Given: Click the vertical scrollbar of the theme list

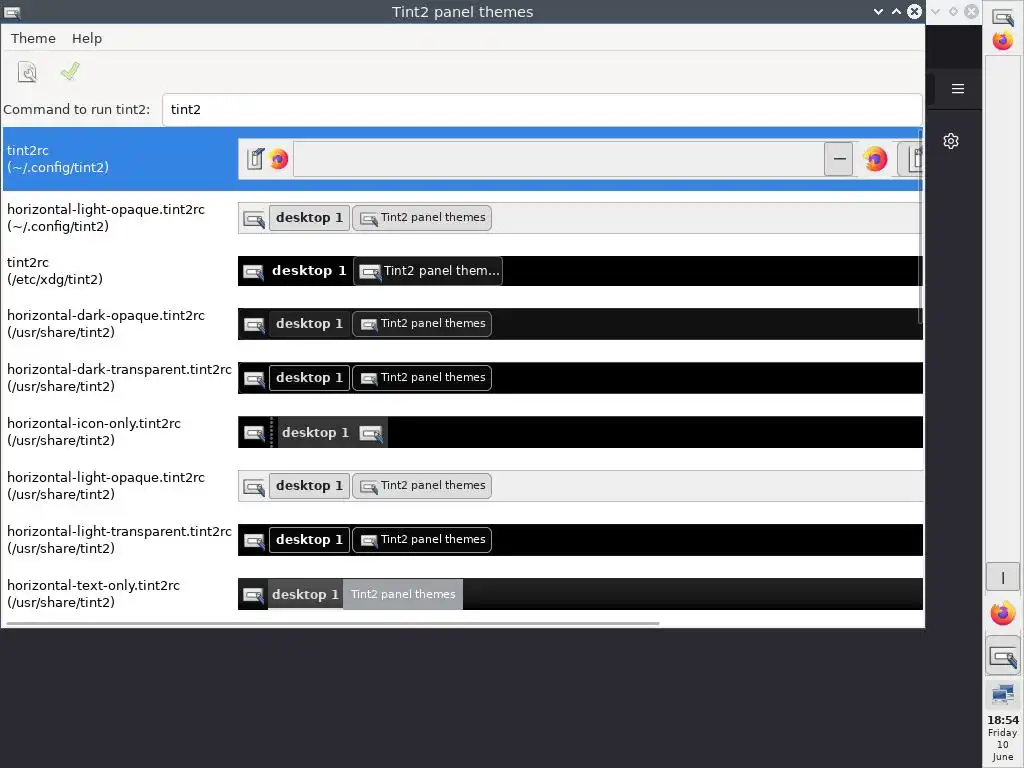Looking at the screenshot, I should (x=921, y=227).
